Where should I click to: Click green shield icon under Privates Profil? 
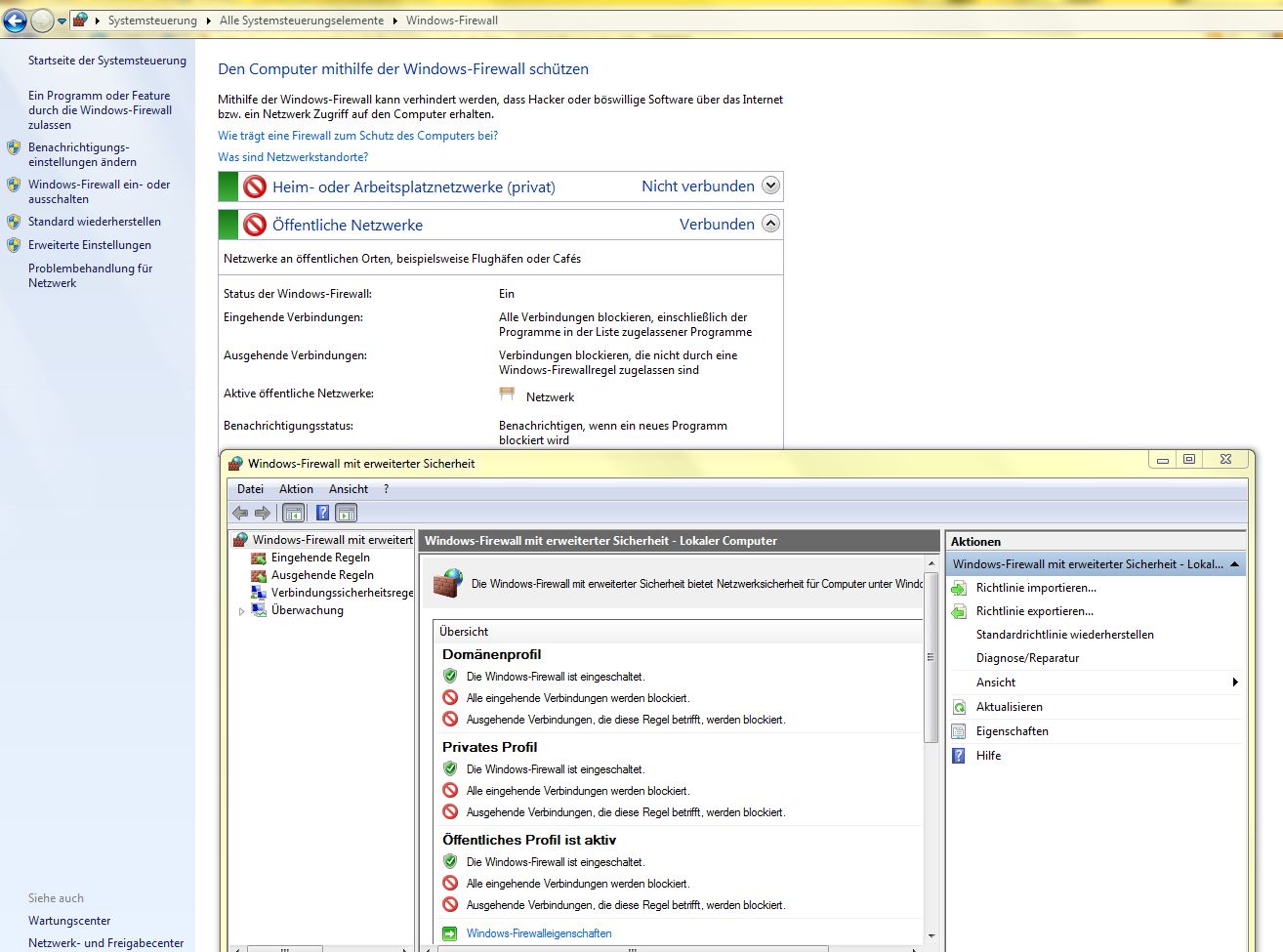point(450,768)
